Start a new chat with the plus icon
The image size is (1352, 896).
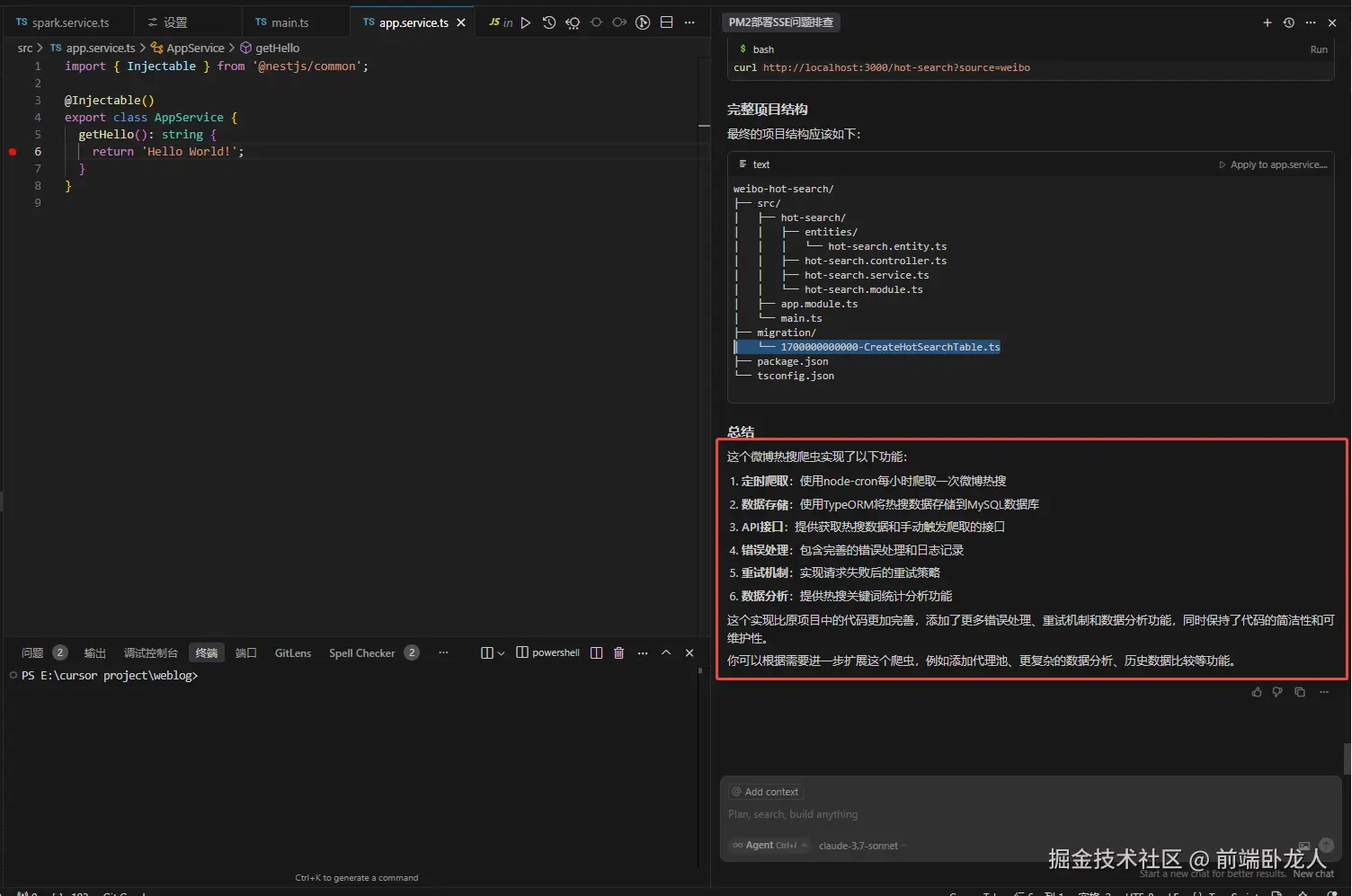pyautogui.click(x=1267, y=22)
